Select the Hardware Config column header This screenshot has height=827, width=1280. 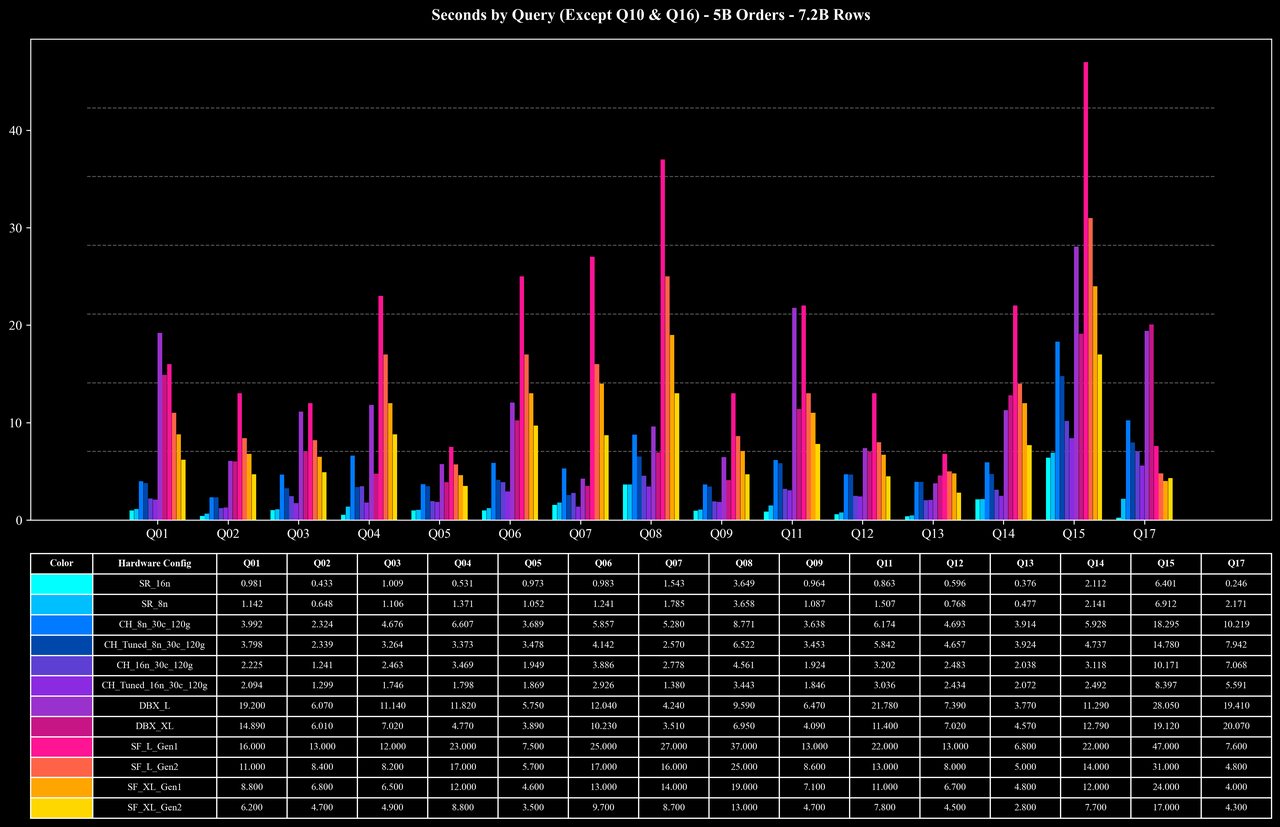point(155,563)
